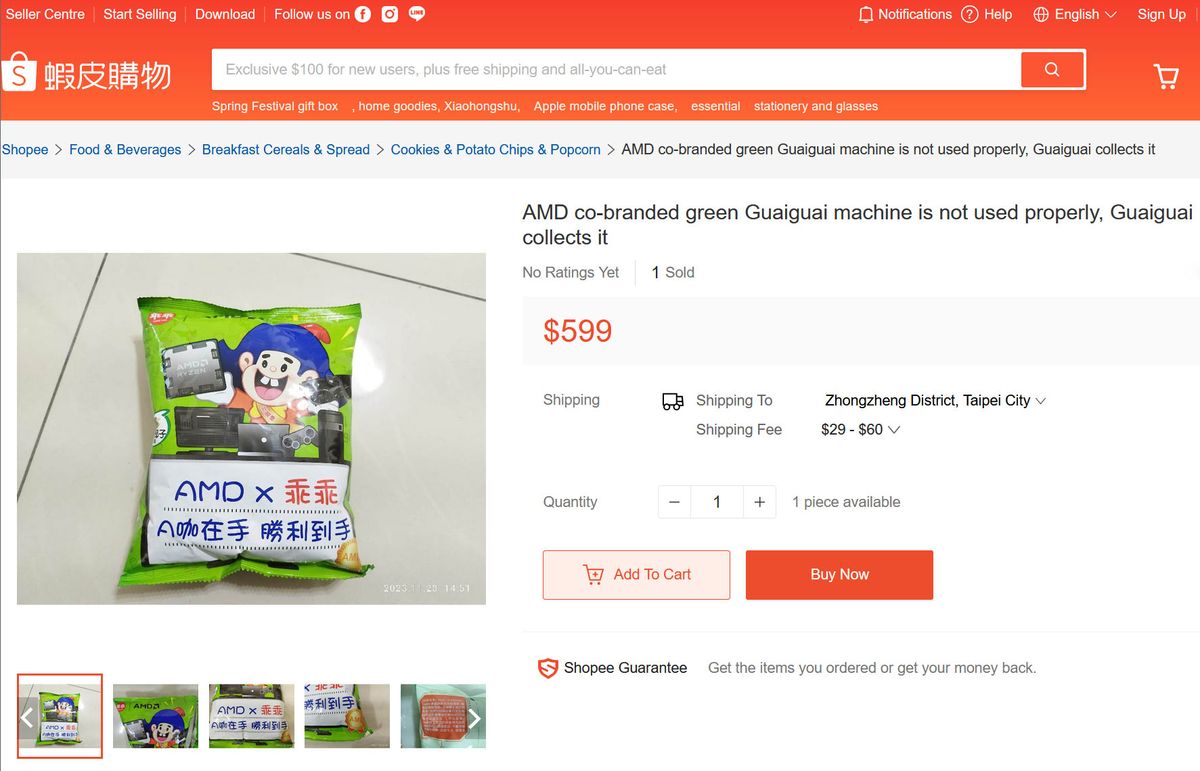Expand the $29 - $60 shipping fee dropdown
Screen dimensions: 1200x771
click(858, 428)
